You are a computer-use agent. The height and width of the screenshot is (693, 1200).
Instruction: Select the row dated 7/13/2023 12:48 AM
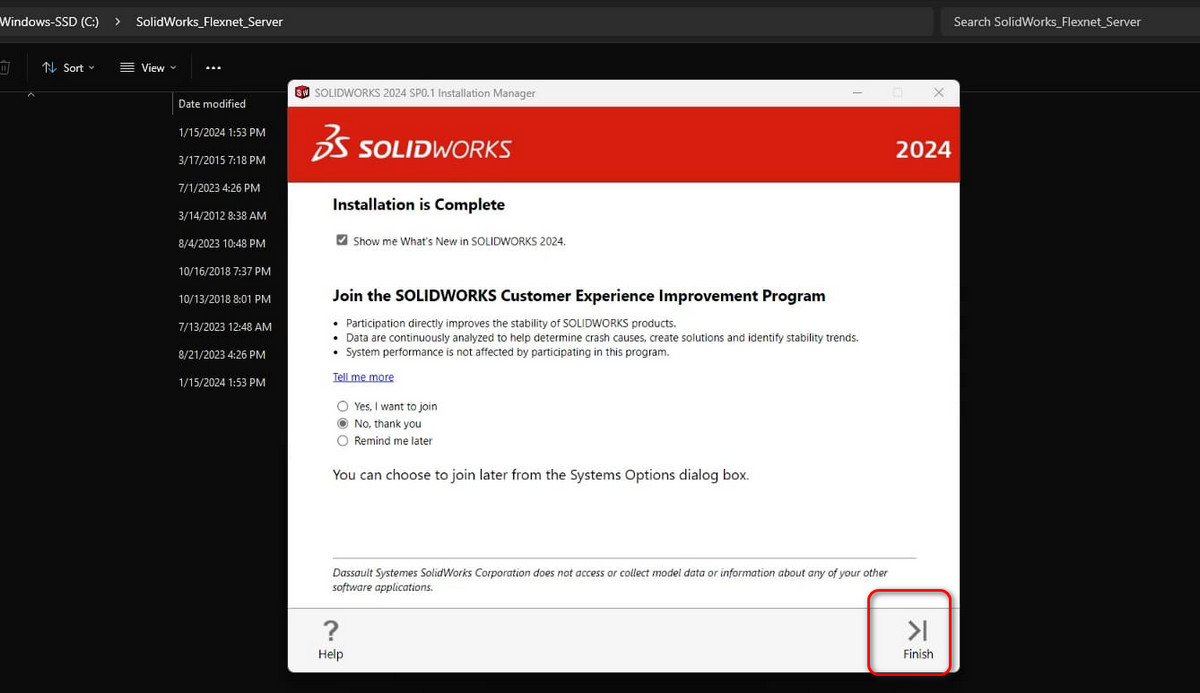click(225, 327)
